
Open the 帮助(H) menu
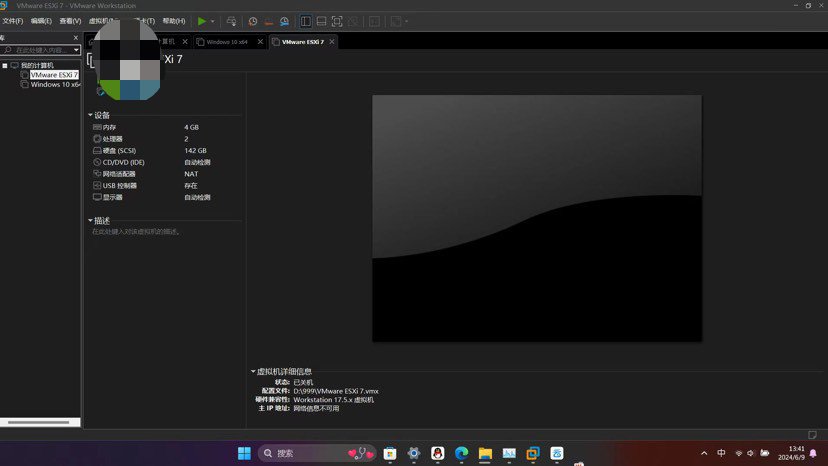[x=174, y=21]
